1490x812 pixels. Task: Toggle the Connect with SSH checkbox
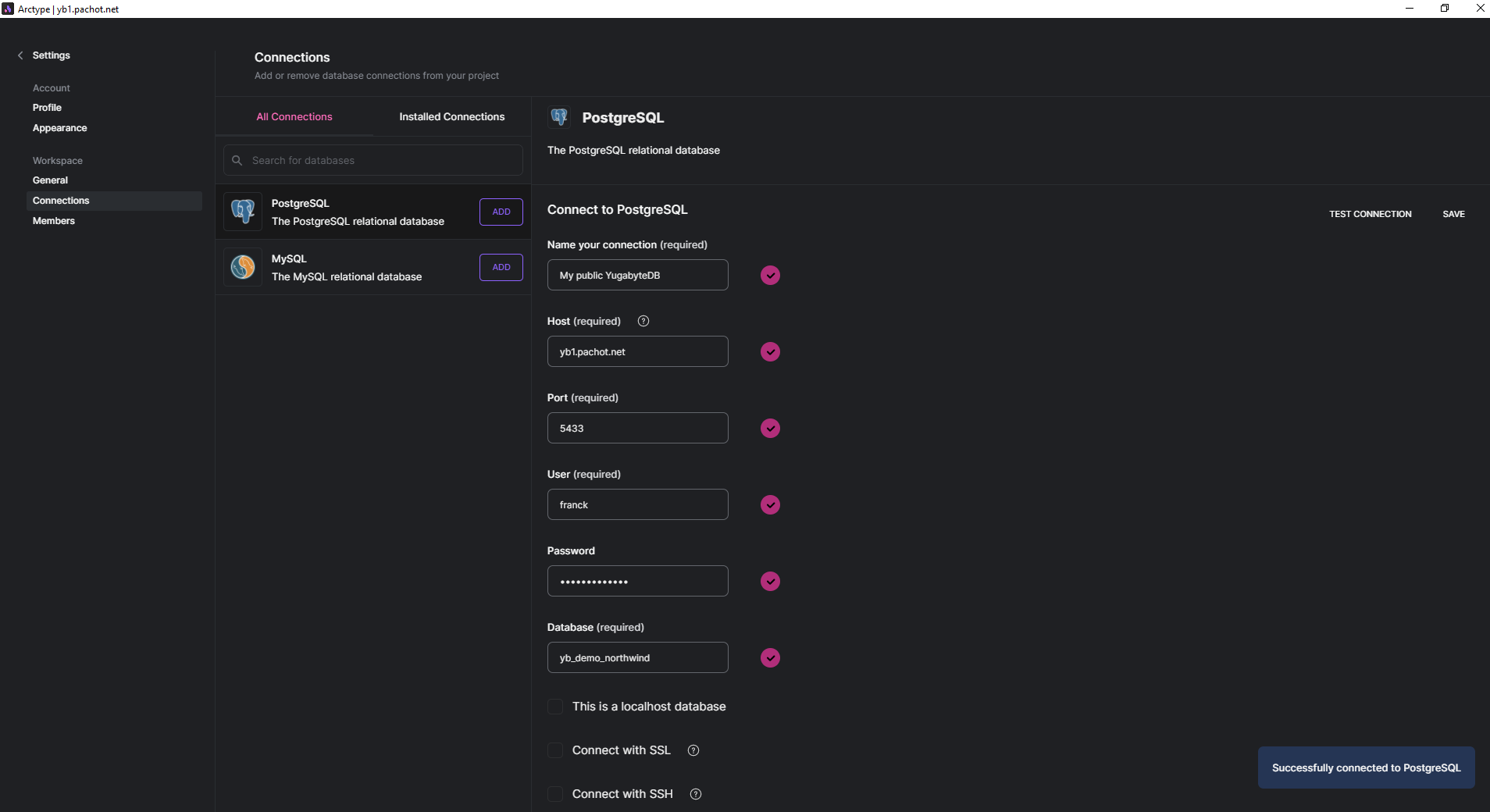[555, 794]
